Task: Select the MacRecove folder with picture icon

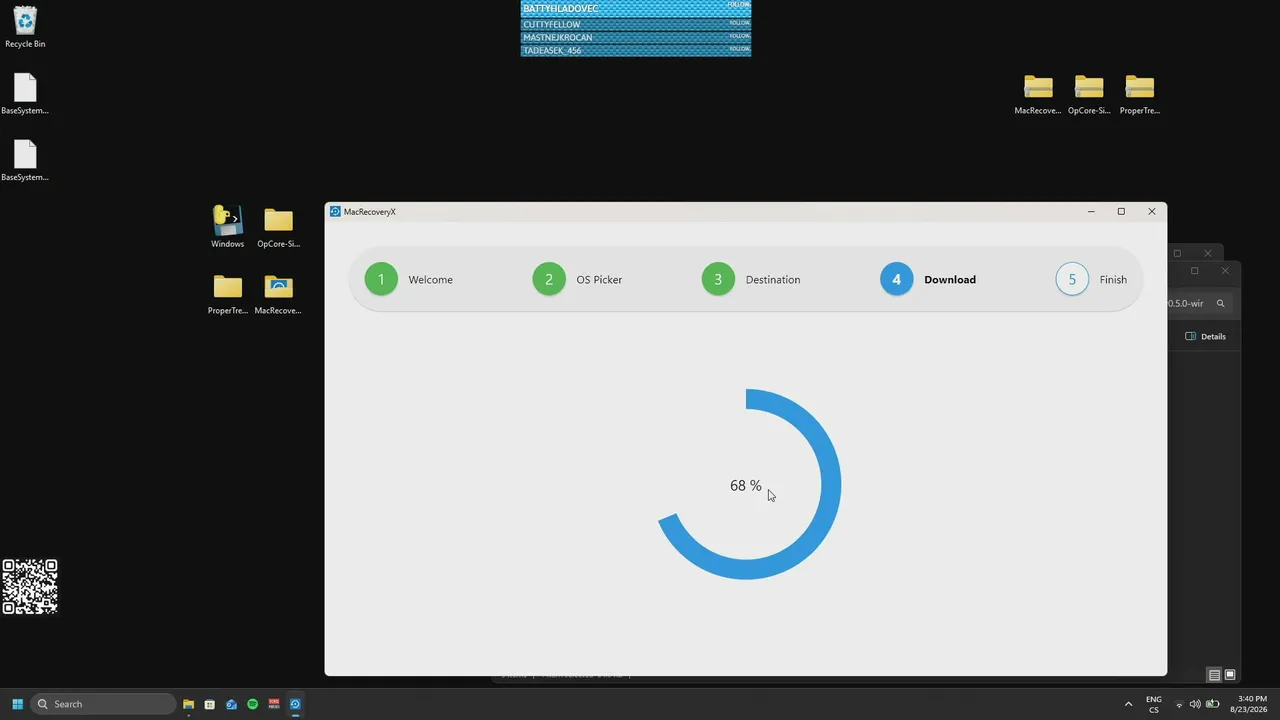Action: pos(278,294)
